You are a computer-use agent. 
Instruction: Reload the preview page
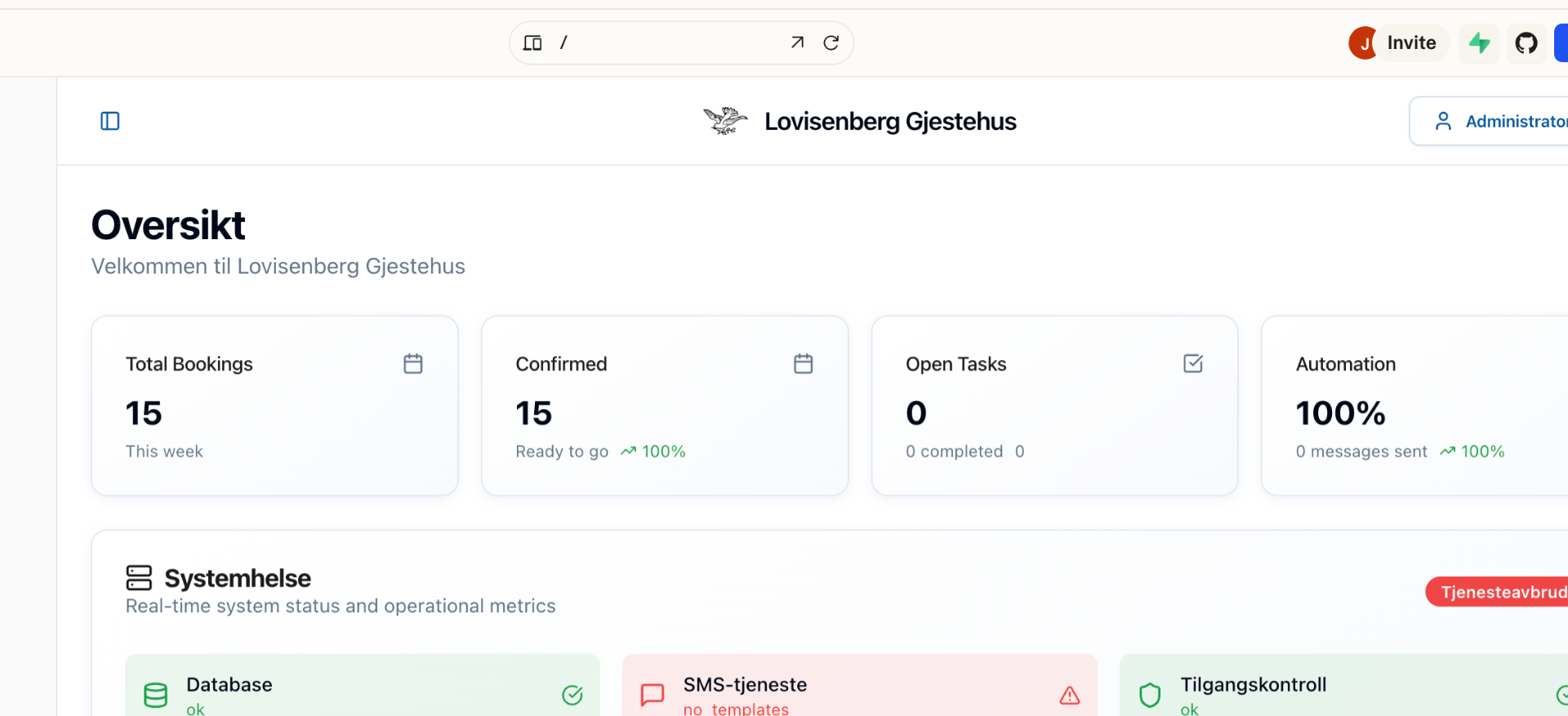click(831, 43)
